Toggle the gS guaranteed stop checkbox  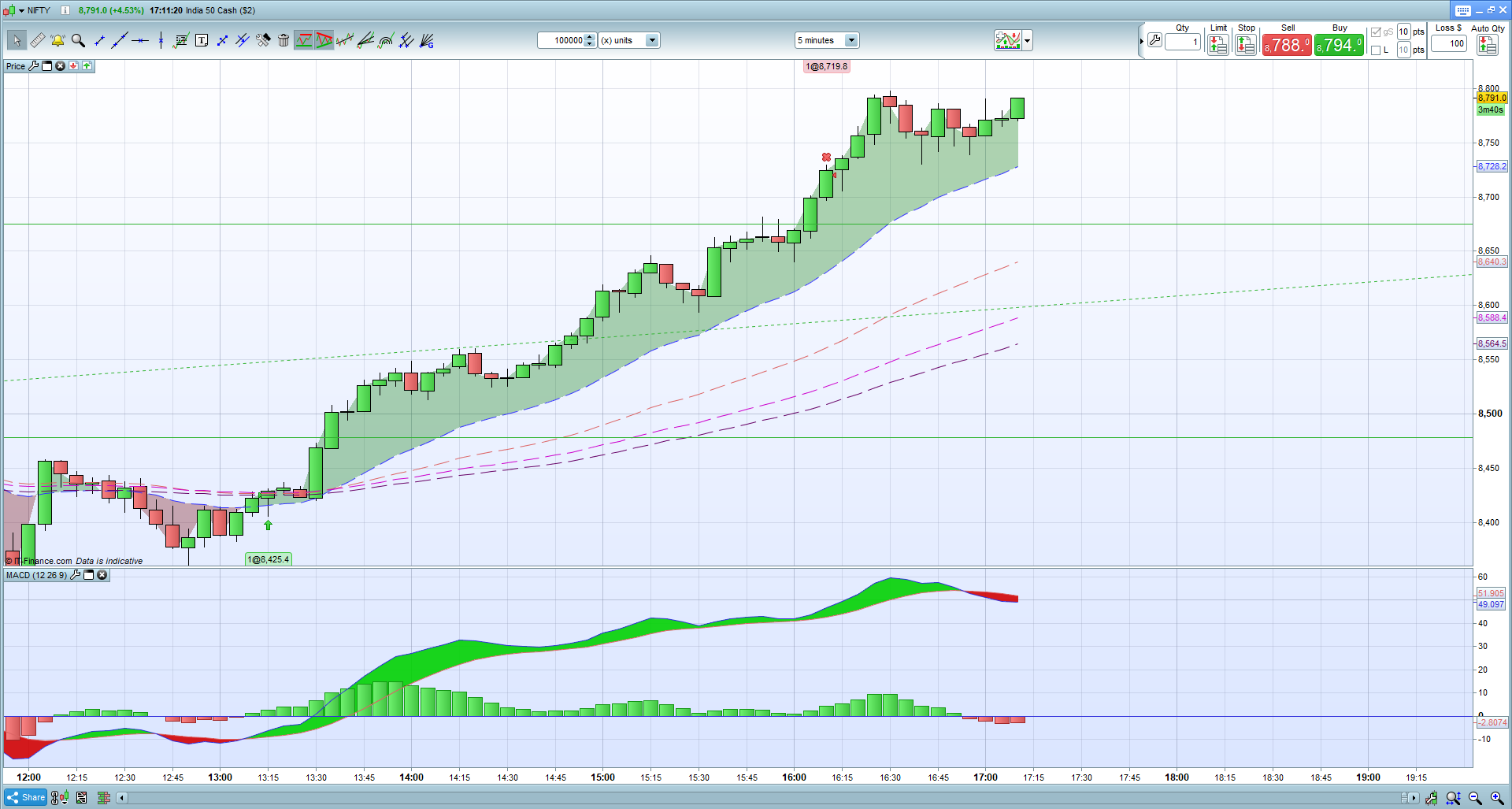click(x=1376, y=32)
